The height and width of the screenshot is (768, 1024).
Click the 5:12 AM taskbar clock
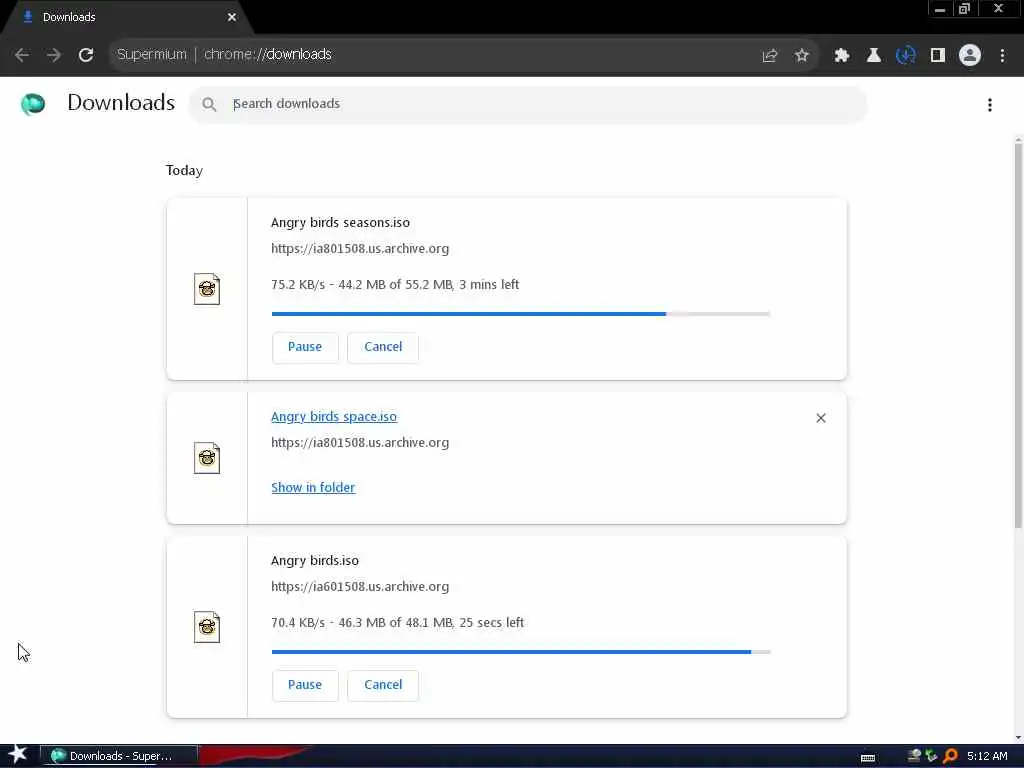coord(987,756)
